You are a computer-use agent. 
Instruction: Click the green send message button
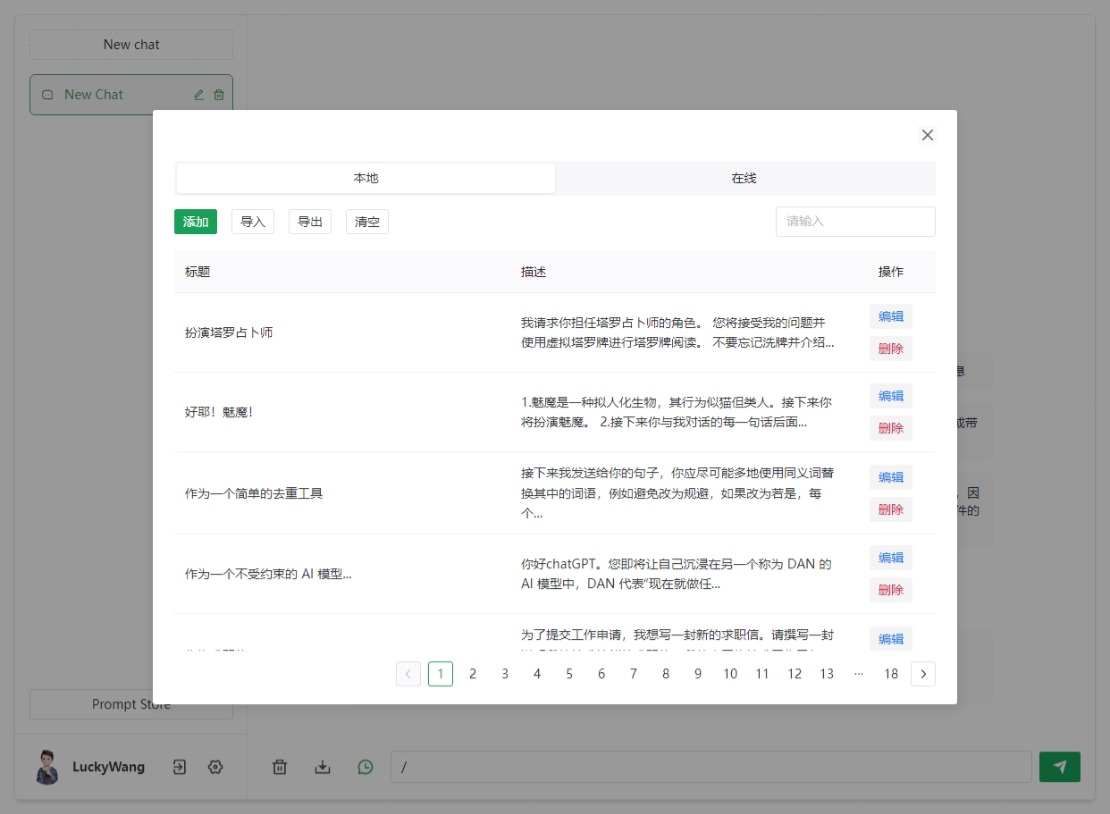1060,767
